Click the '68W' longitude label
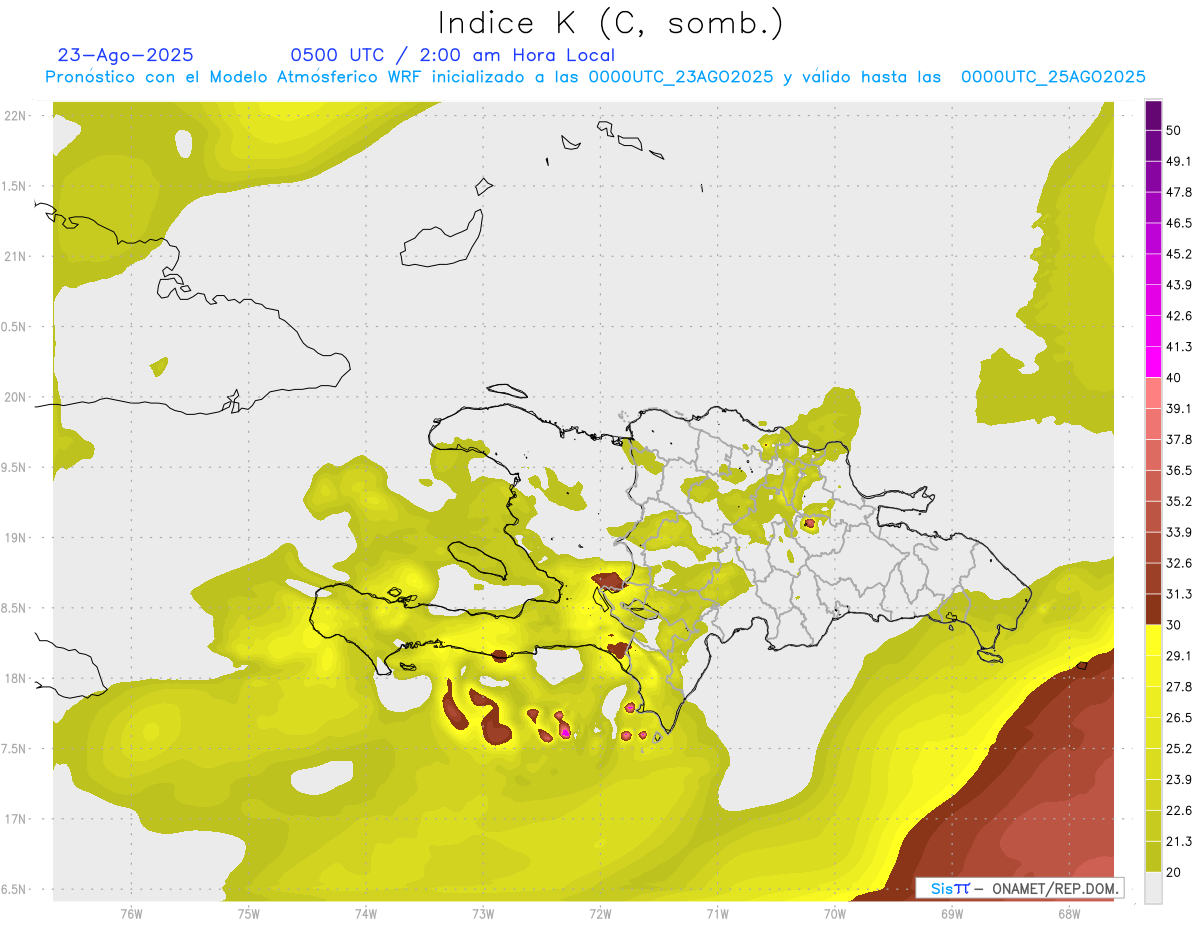This screenshot has height=927, width=1200. coord(1068,914)
